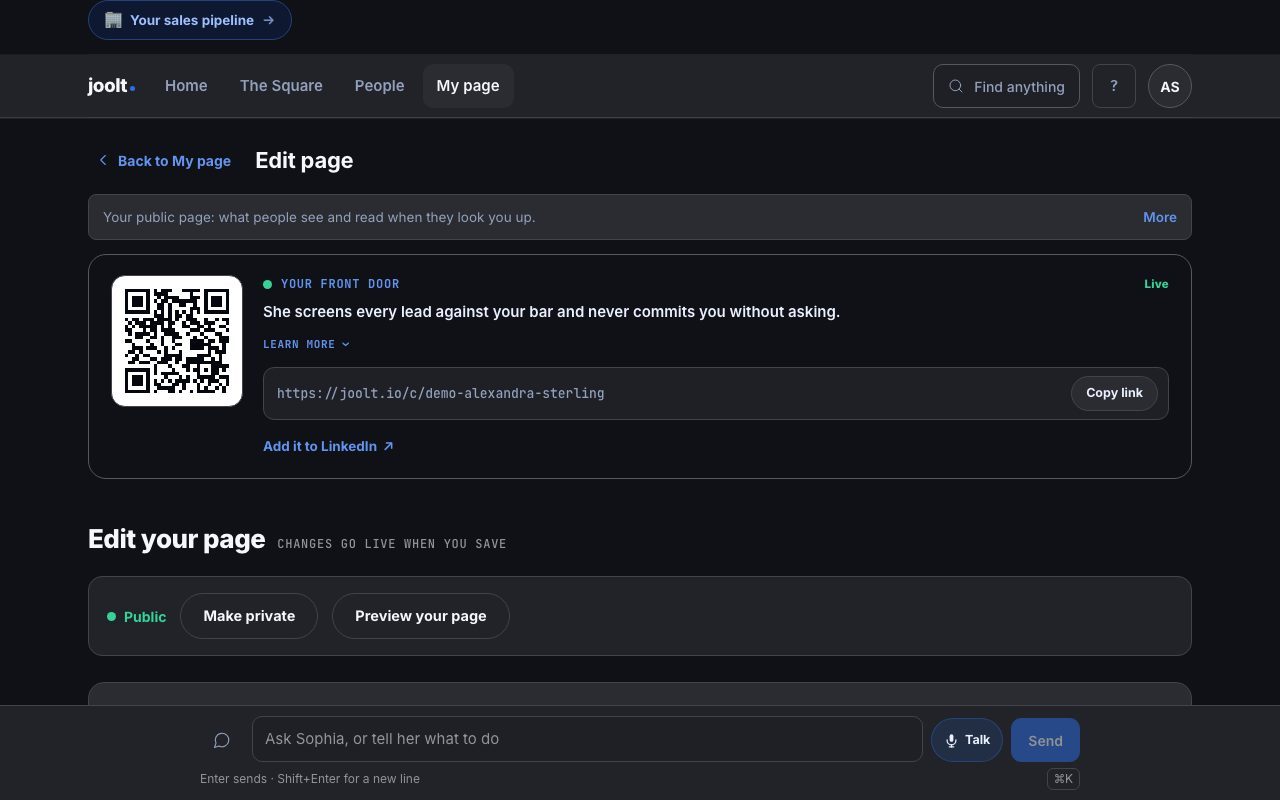
Task: Focus the Ask Sophia input field
Action: (587, 739)
